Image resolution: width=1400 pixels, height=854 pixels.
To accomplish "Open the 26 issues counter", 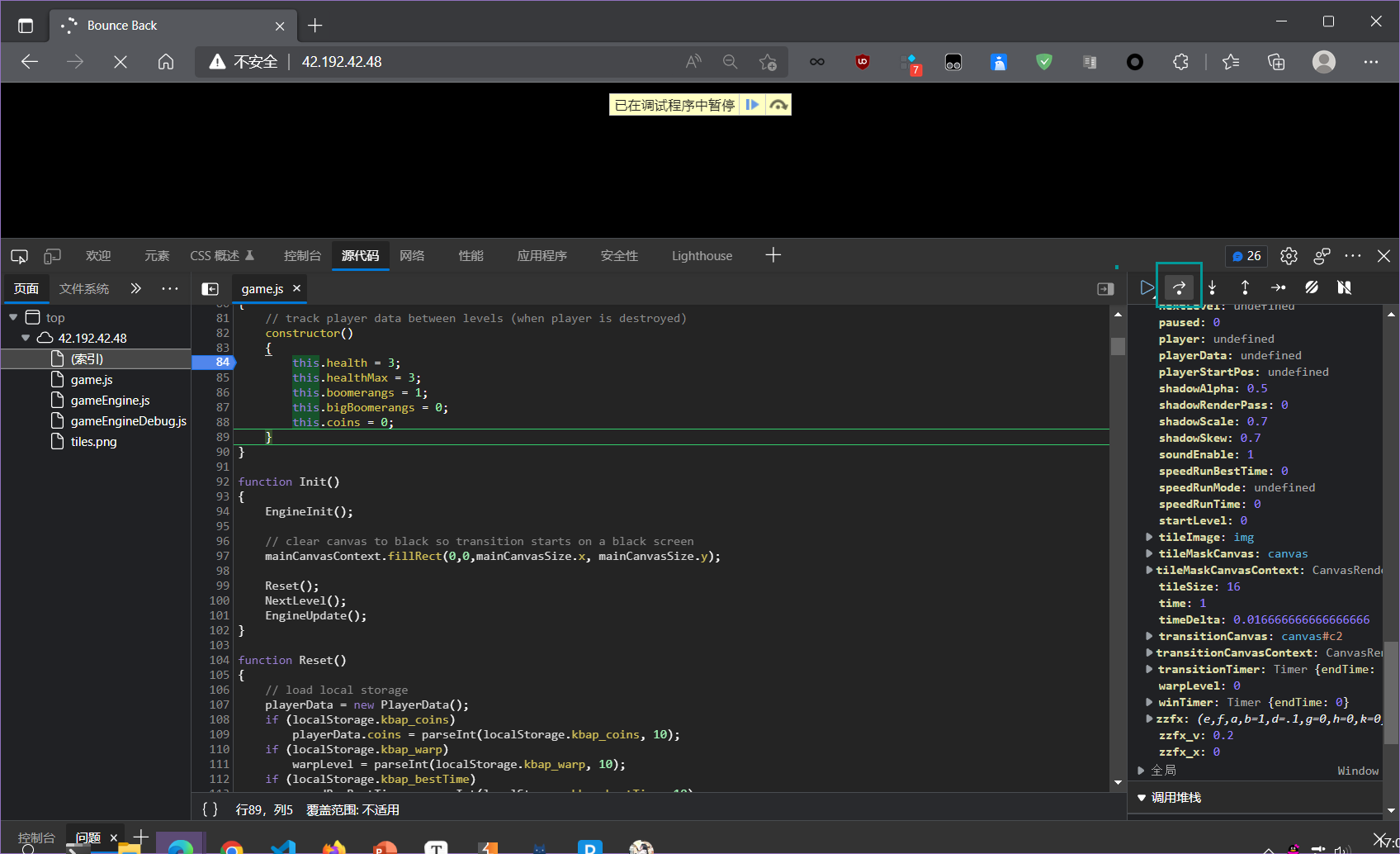I will [x=1246, y=256].
